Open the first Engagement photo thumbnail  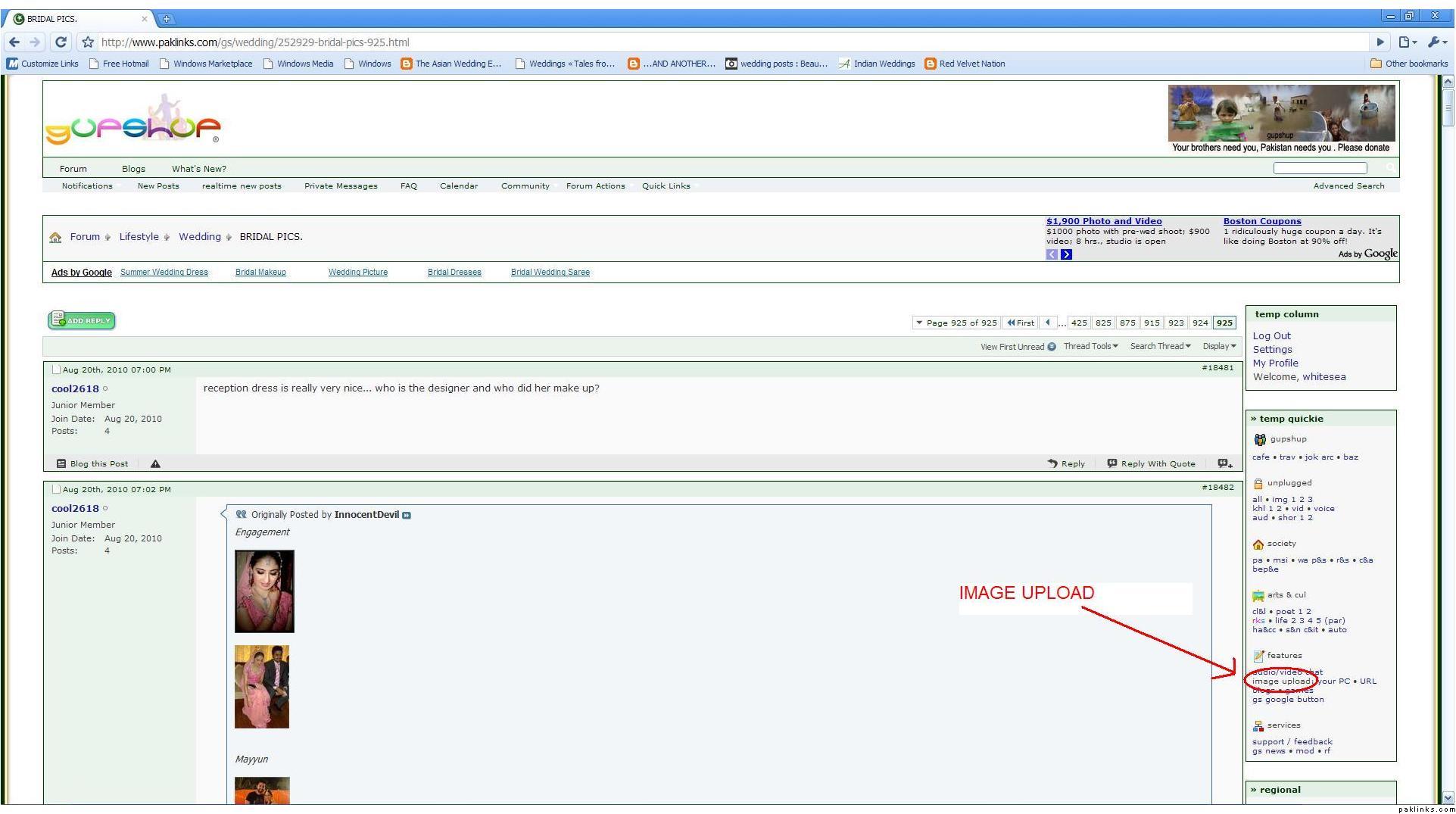click(x=264, y=591)
